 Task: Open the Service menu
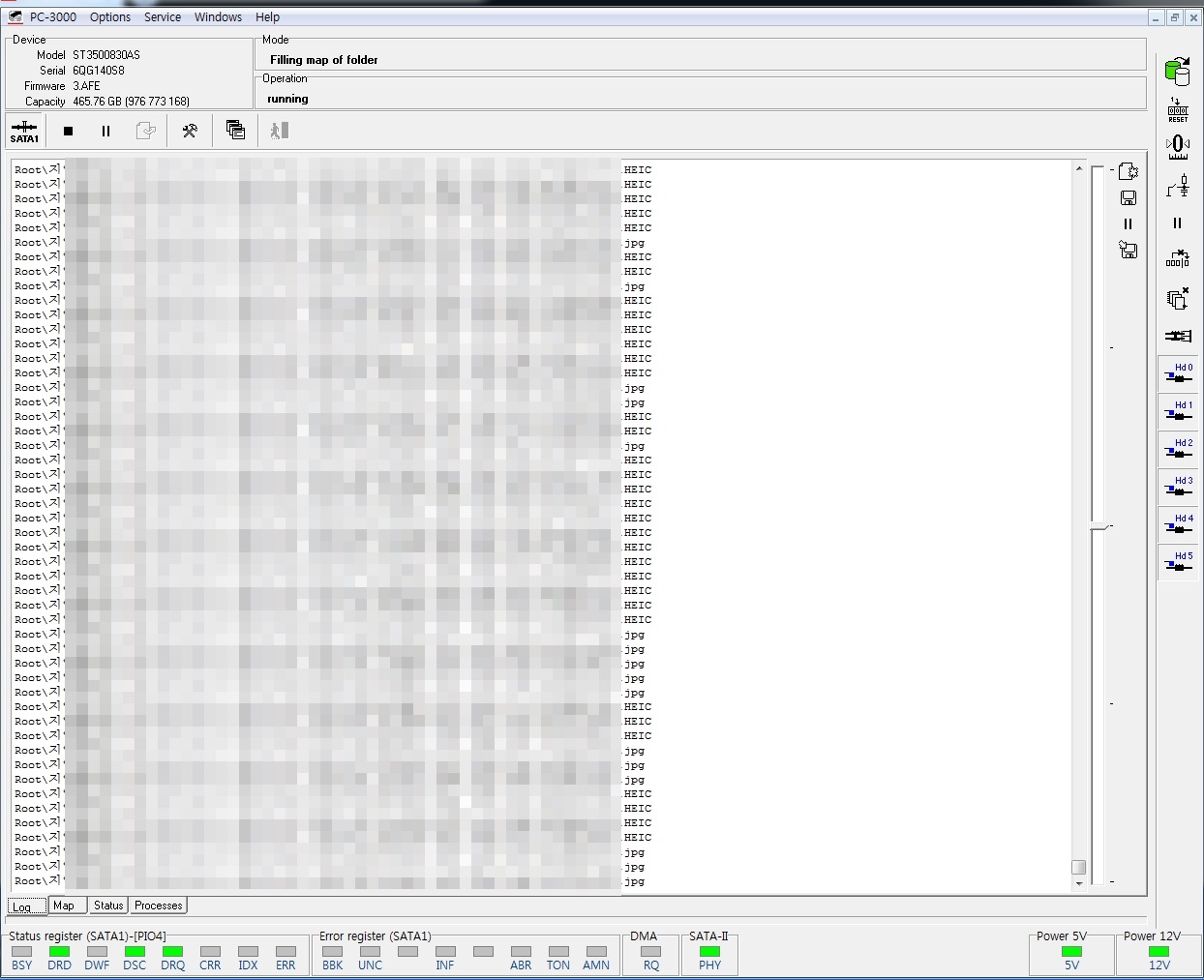click(163, 17)
